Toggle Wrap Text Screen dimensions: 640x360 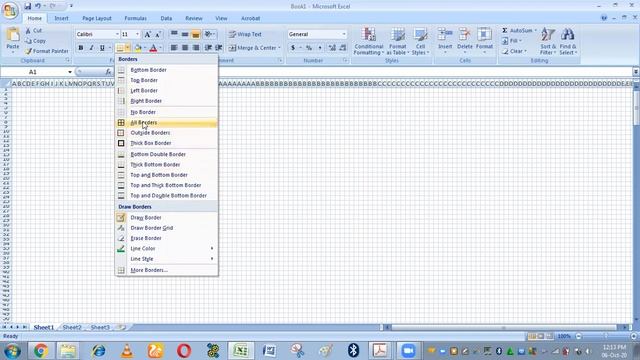coord(245,34)
